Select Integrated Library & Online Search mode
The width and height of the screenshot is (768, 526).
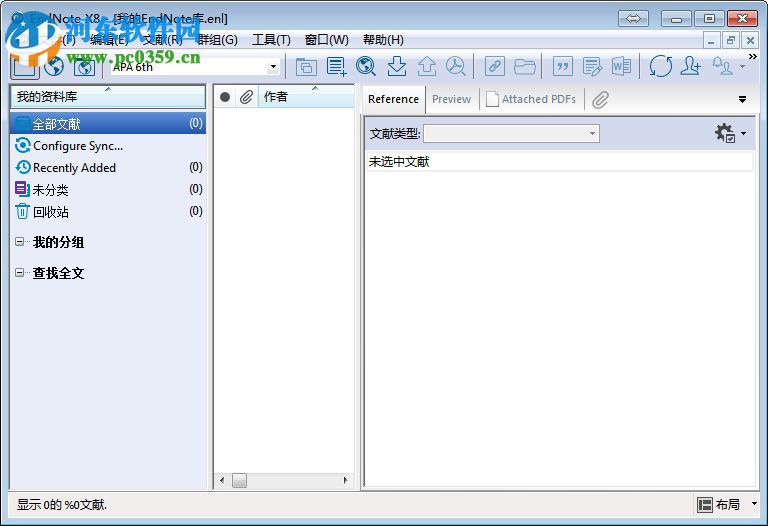tap(84, 67)
